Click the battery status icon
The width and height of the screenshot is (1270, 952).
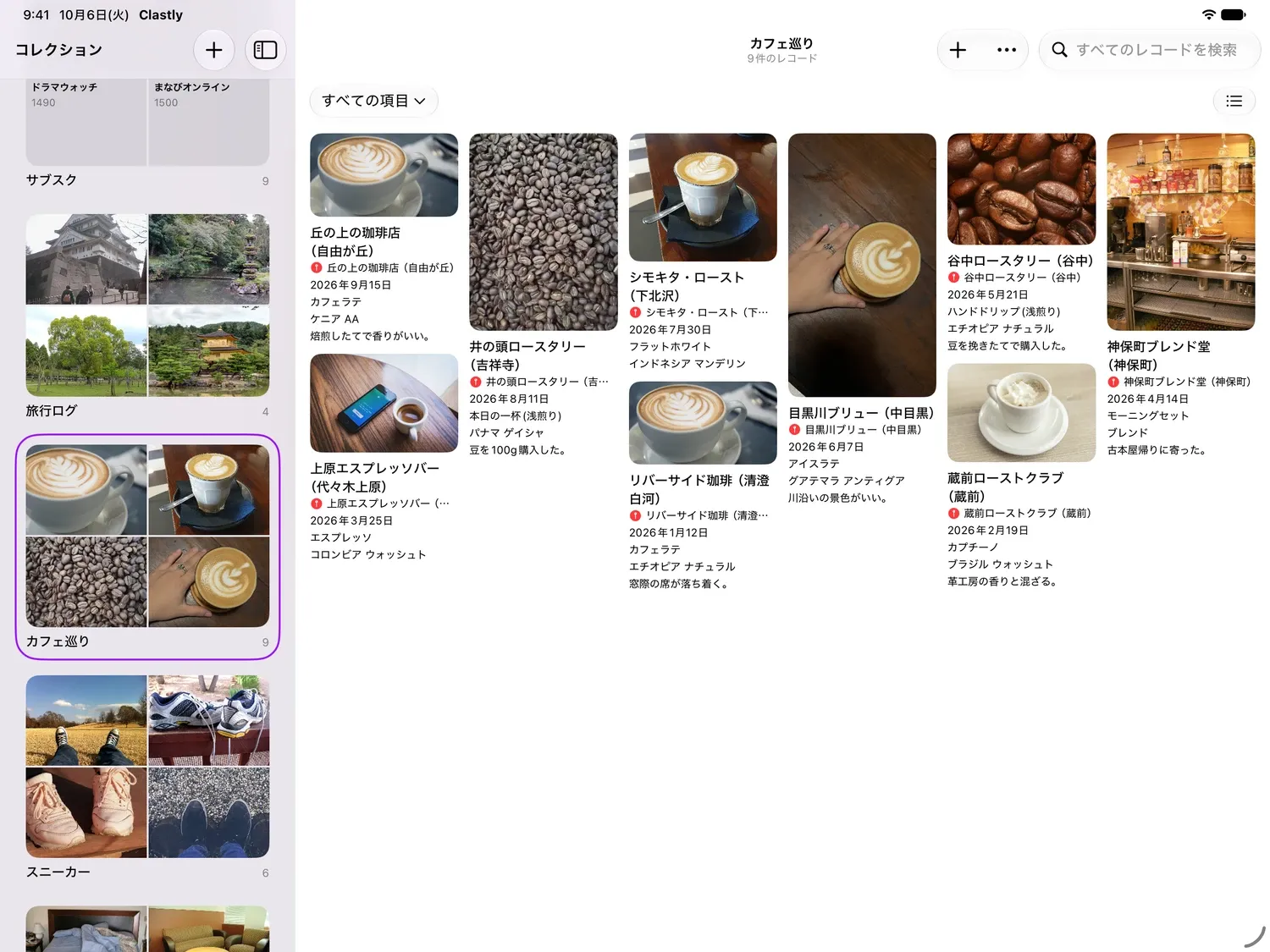click(x=1234, y=14)
